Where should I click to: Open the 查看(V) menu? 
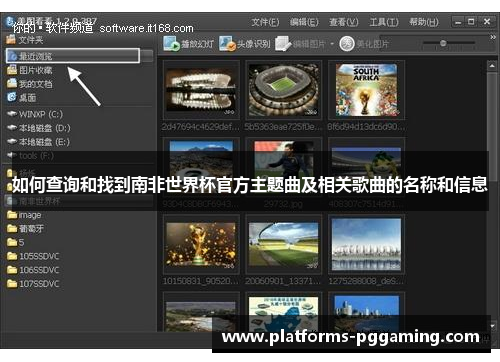click(x=344, y=22)
